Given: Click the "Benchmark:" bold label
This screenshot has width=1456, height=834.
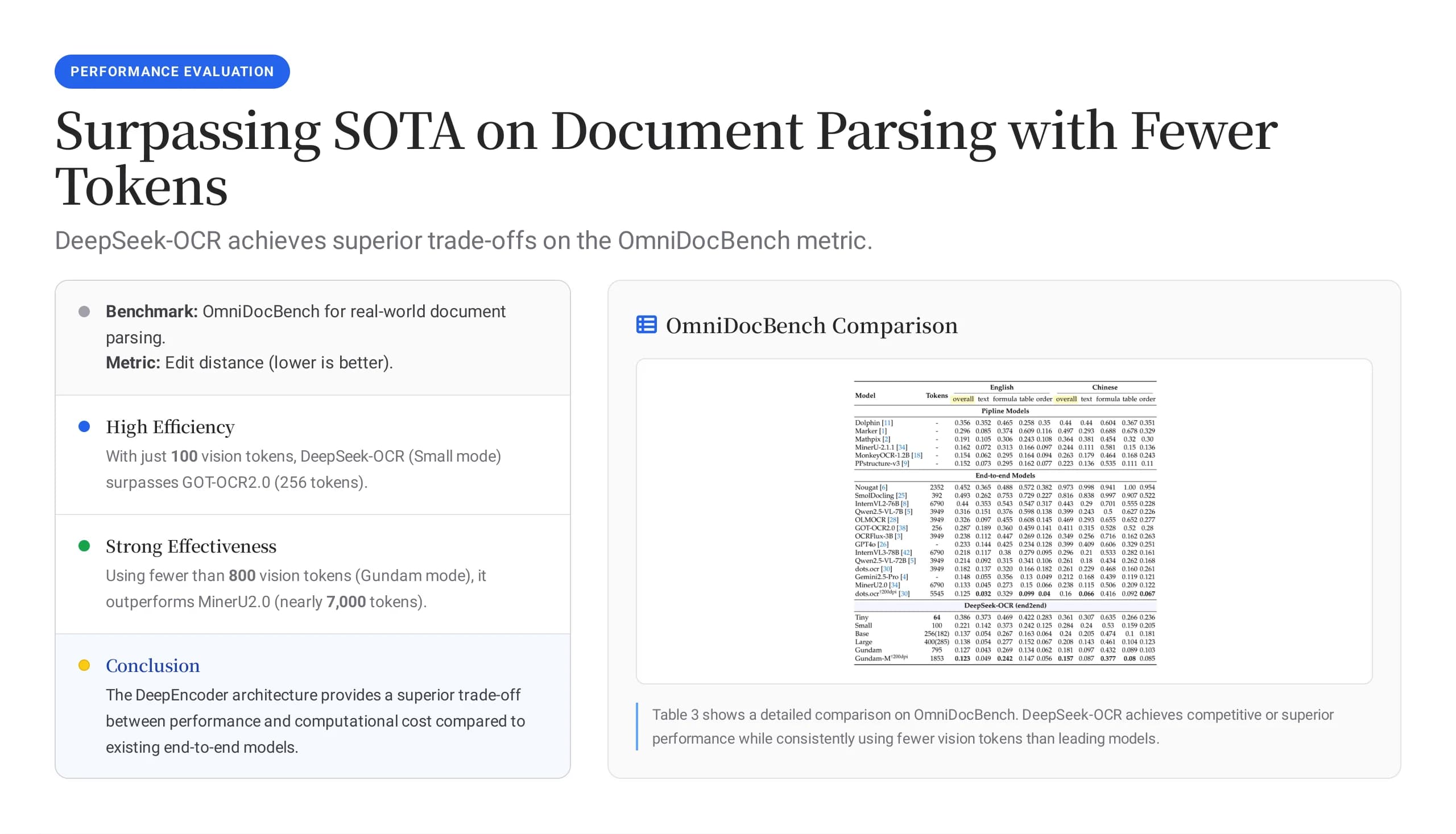Looking at the screenshot, I should point(152,312).
